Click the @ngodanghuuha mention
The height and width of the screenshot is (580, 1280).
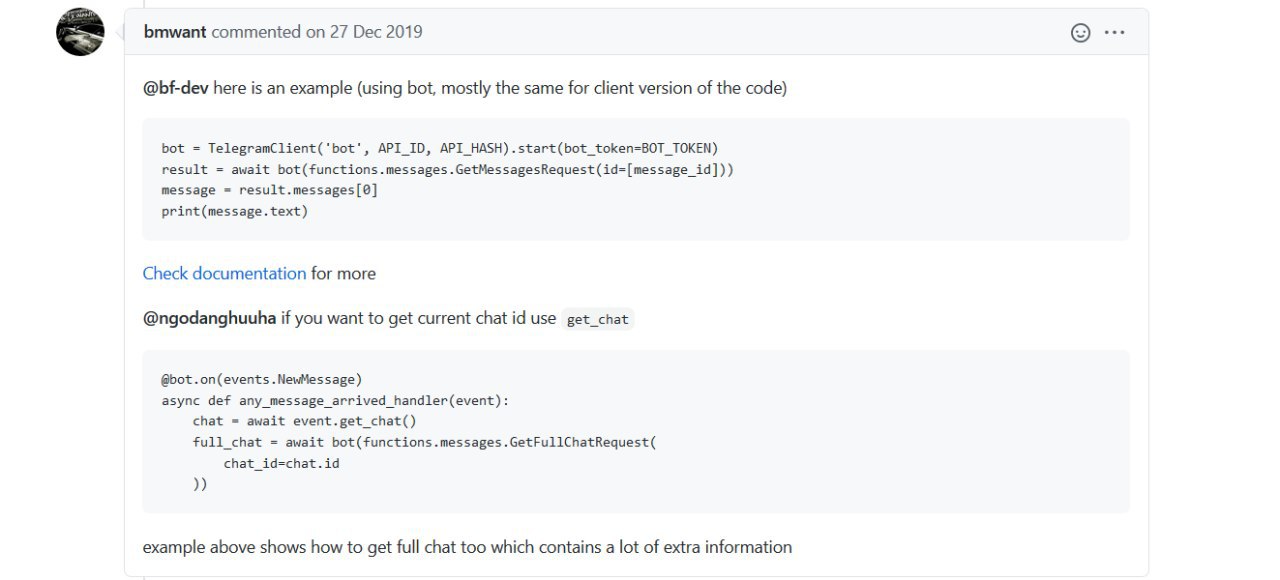pyautogui.click(x=209, y=319)
